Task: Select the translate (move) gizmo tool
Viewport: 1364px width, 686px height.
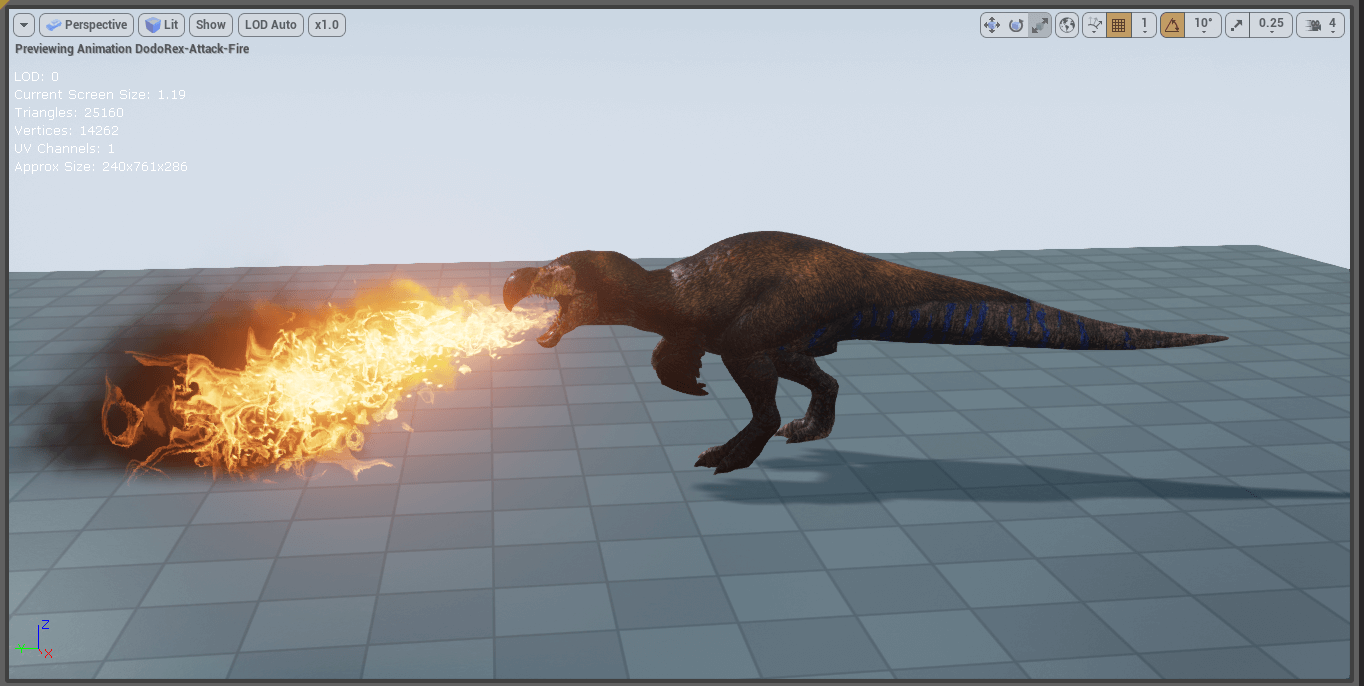Action: 992,25
